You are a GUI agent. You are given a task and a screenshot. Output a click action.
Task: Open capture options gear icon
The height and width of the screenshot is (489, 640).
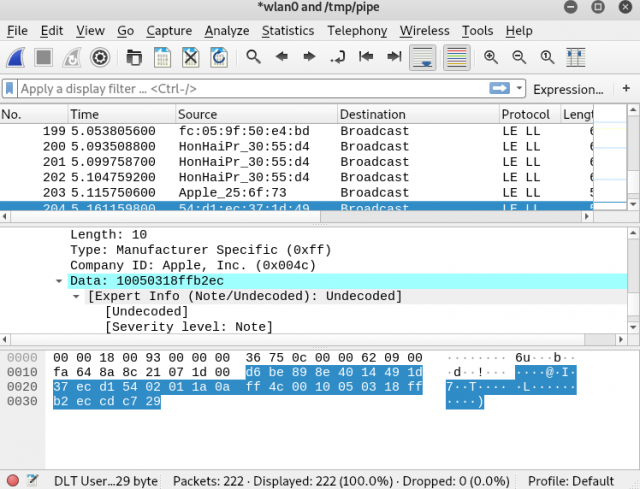(x=100, y=57)
